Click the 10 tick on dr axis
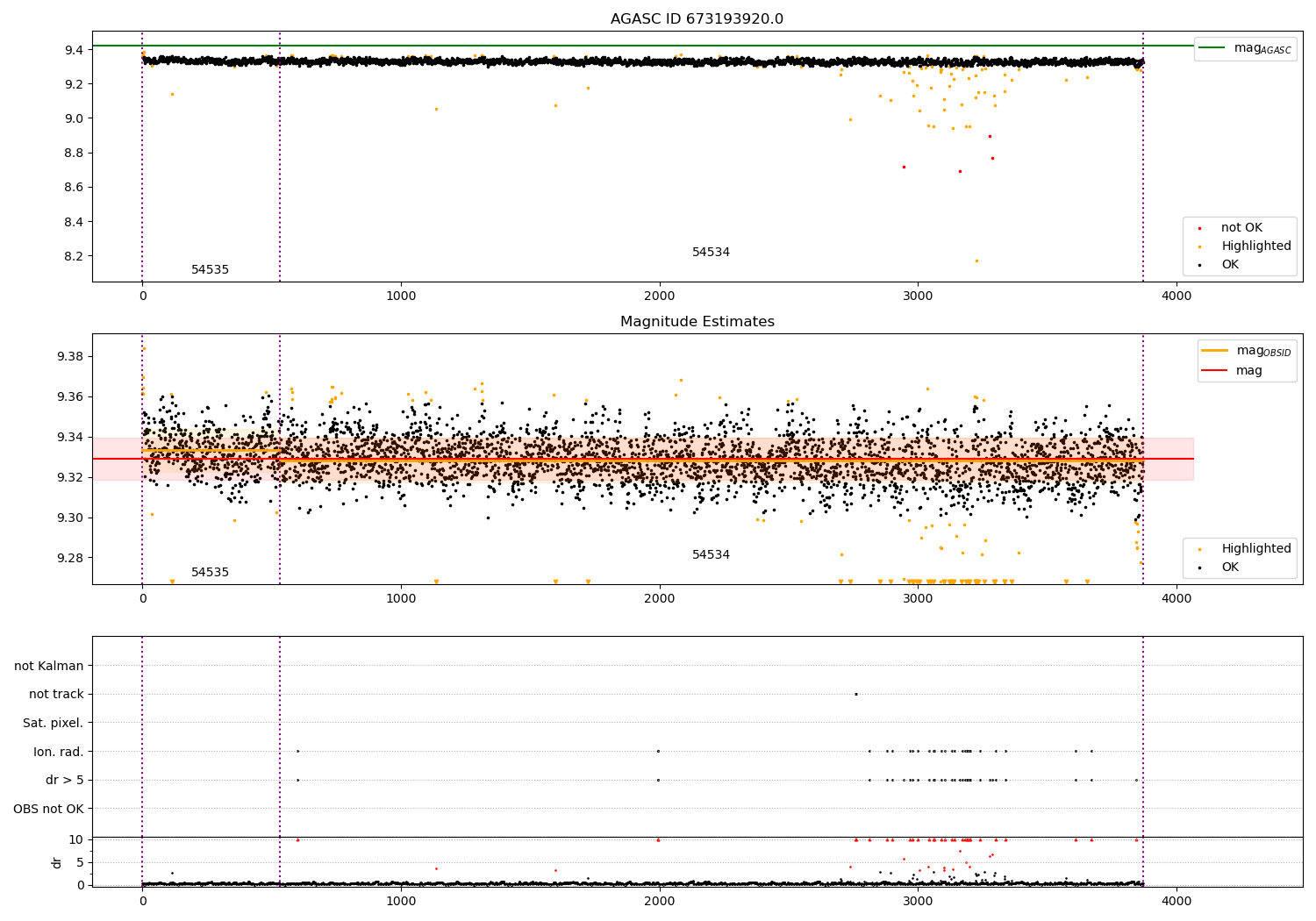 [75, 839]
